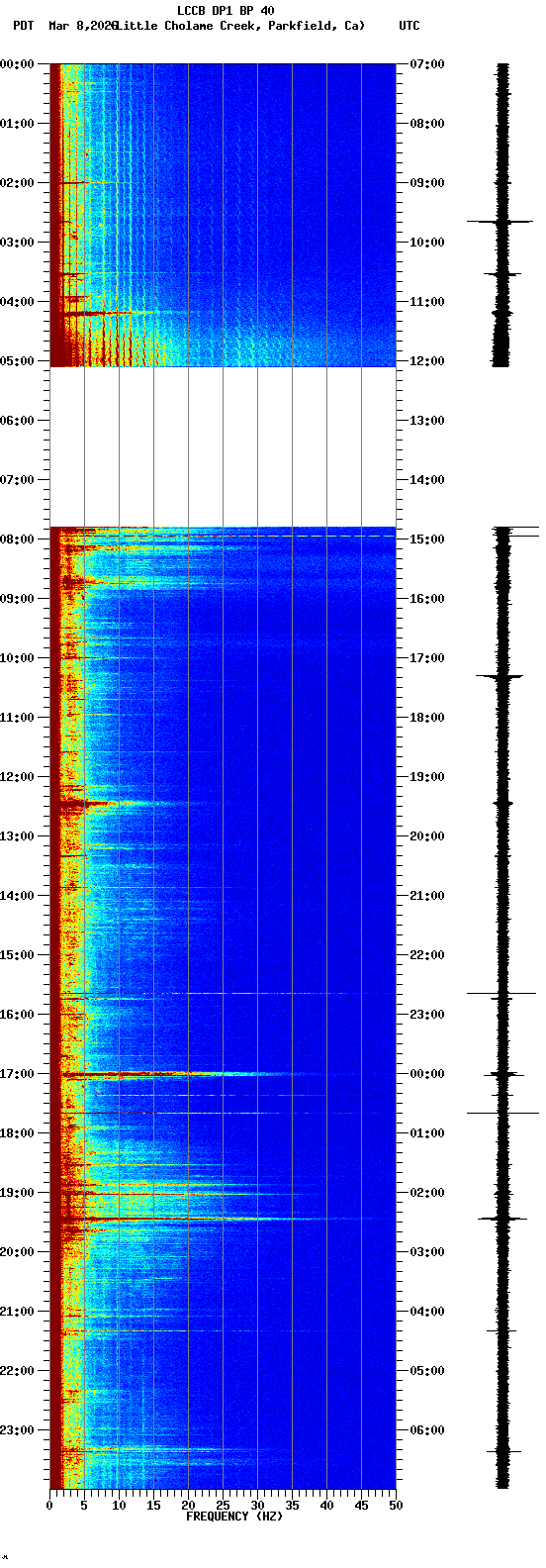Click the '05:00' PDT time label
546x1568 pixels.
click(x=17, y=360)
